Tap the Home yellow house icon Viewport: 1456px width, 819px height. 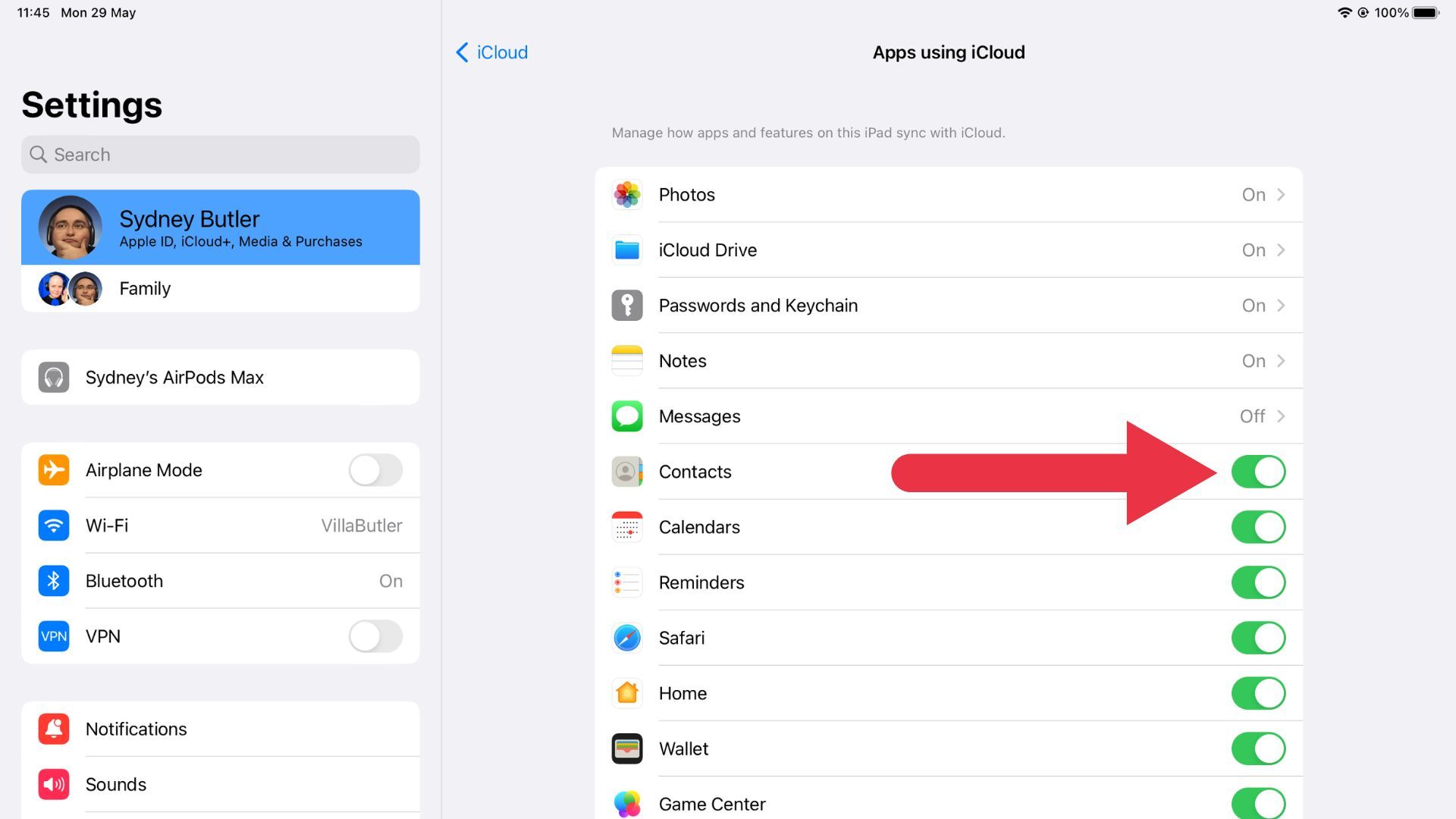(x=627, y=692)
